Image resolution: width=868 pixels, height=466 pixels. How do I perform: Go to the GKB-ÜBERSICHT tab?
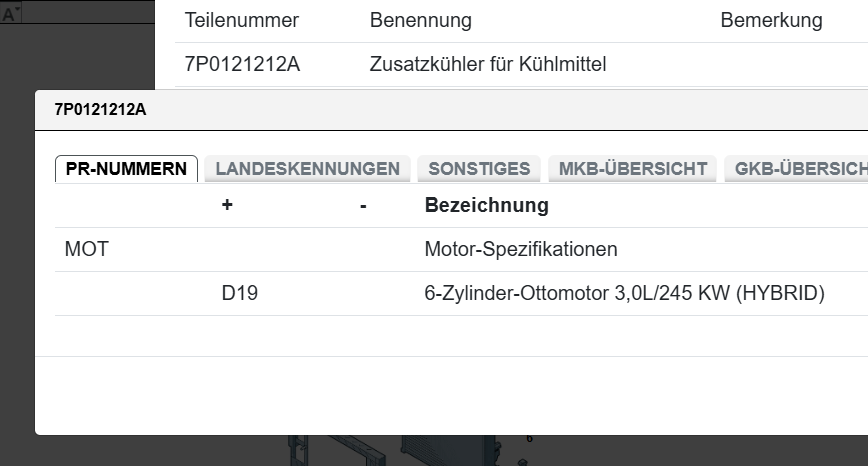[800, 169]
